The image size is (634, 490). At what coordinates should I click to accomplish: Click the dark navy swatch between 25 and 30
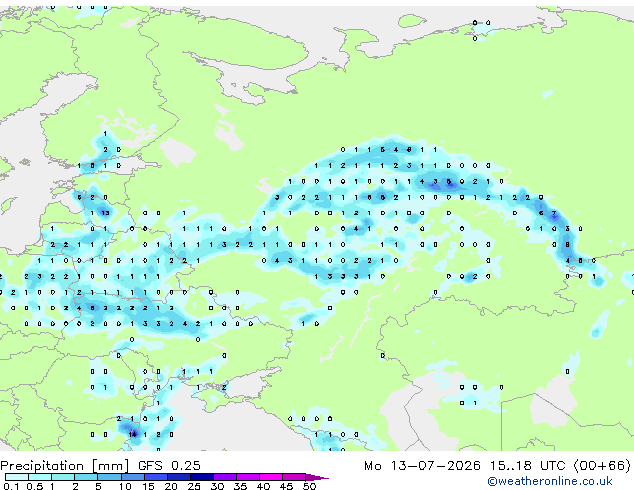(x=202, y=477)
